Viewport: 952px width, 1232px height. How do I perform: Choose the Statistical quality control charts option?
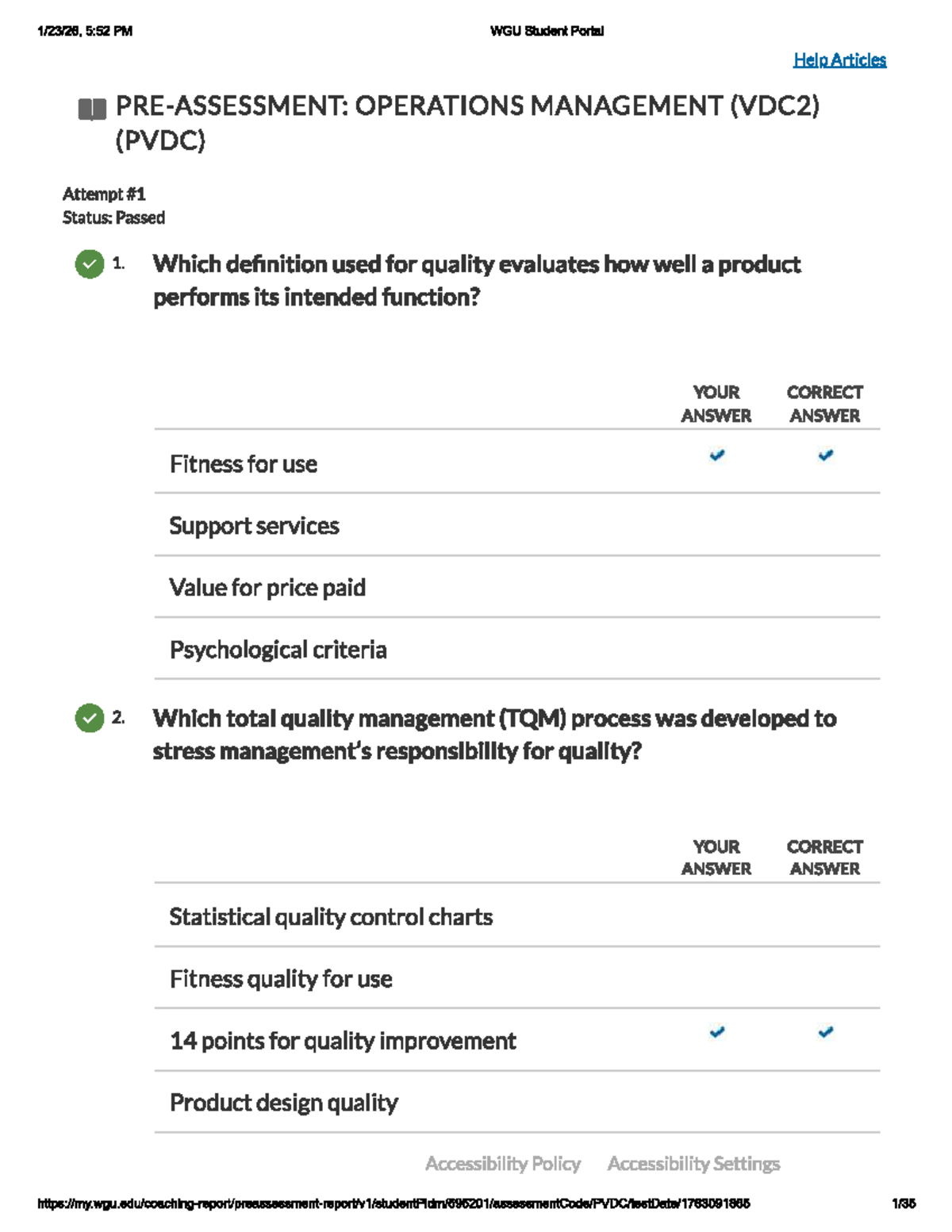(331, 917)
